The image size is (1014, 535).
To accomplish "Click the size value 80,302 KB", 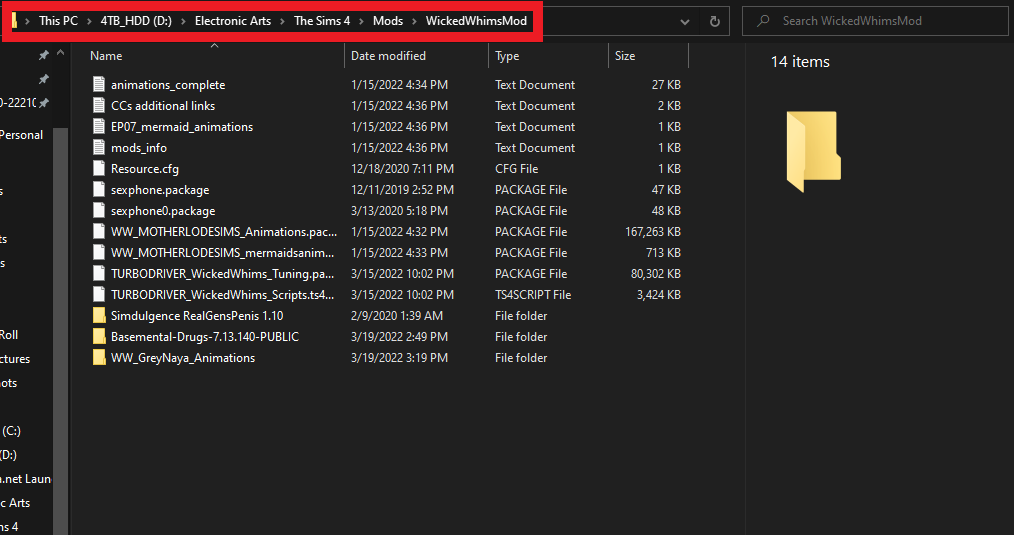I will (x=656, y=274).
